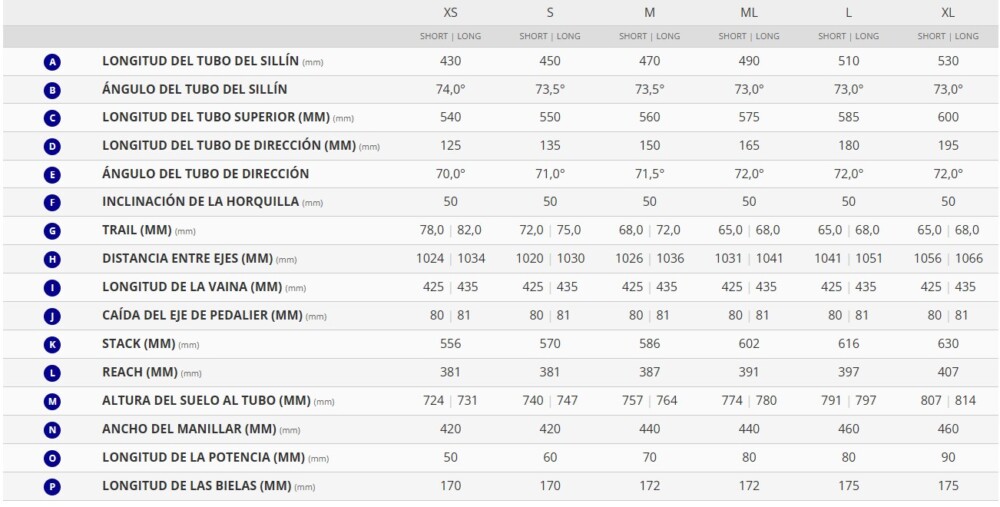Viewport: 1000px width, 507px height.
Task: Click the LONGITUD DEL TUBO DEL SILLÍN label
Action: pos(200,61)
